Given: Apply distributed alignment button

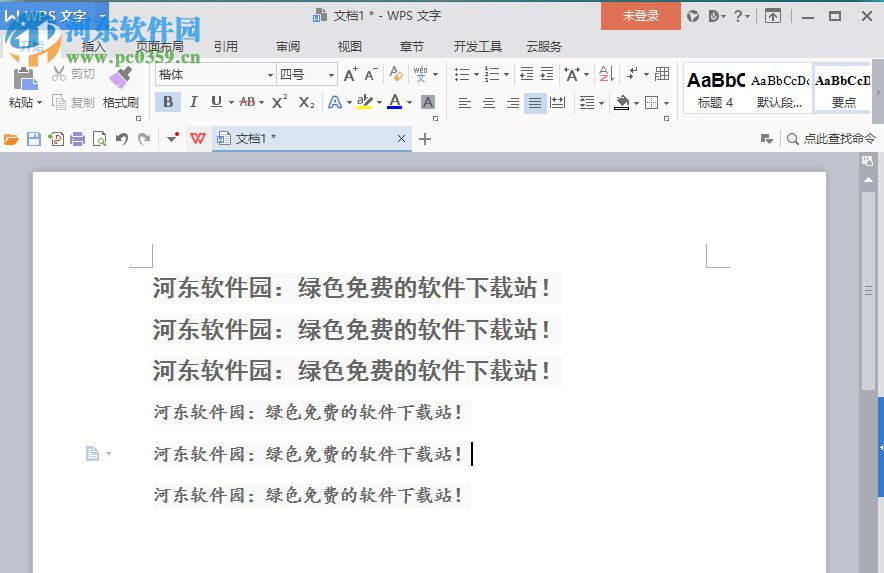Looking at the screenshot, I should pyautogui.click(x=558, y=103).
